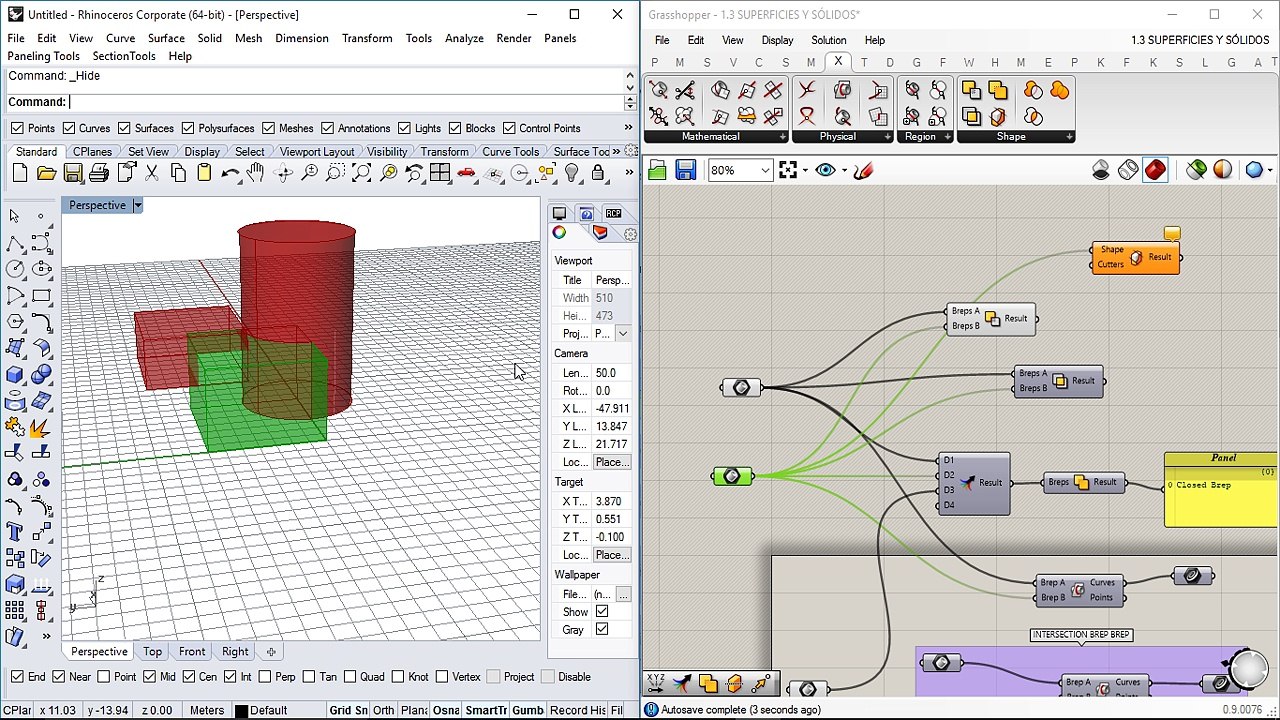
Task: Open the Grasshopper eye preview dropdown arrow
Action: pos(844,171)
